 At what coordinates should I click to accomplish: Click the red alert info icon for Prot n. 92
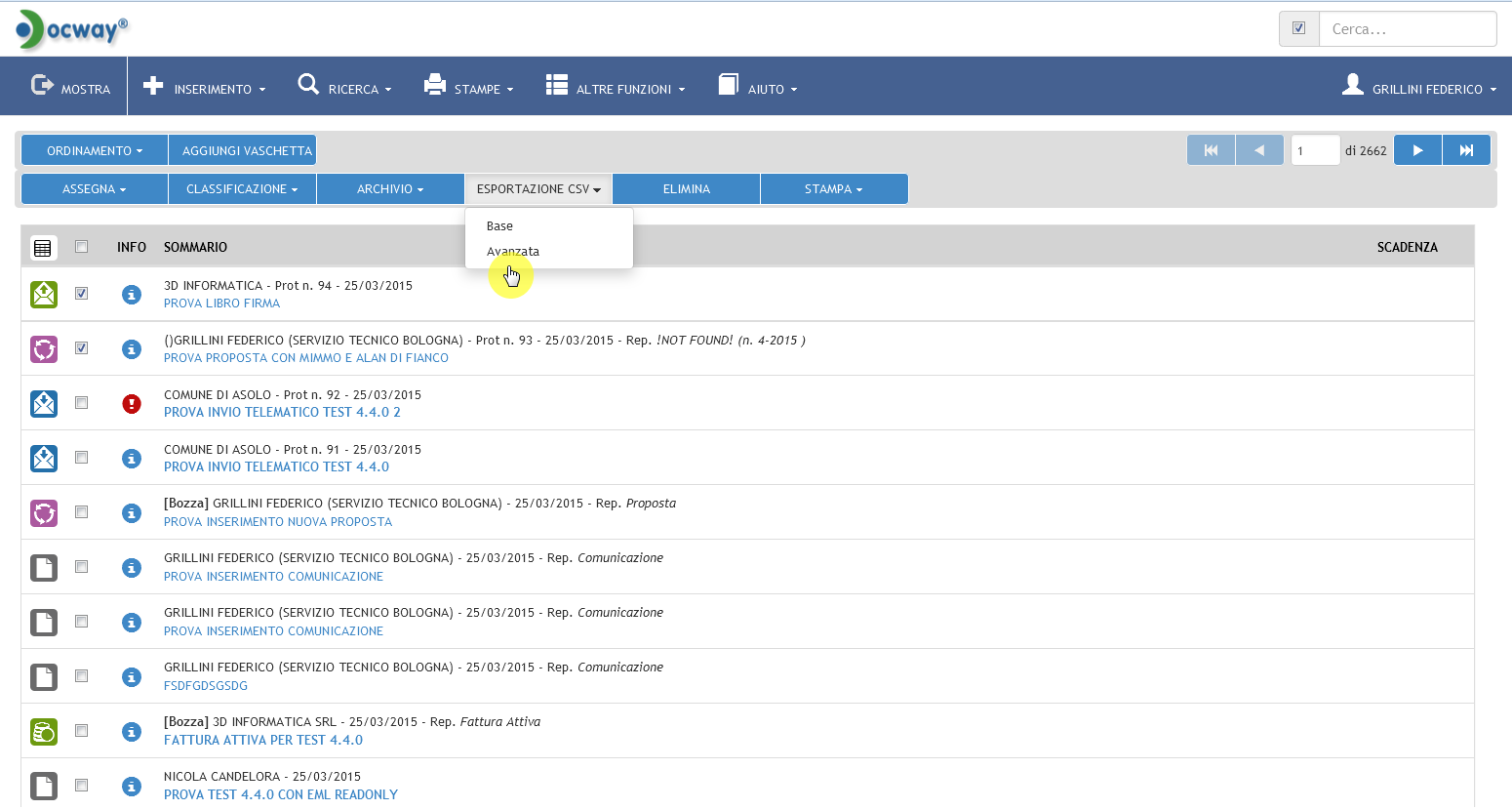point(132,404)
